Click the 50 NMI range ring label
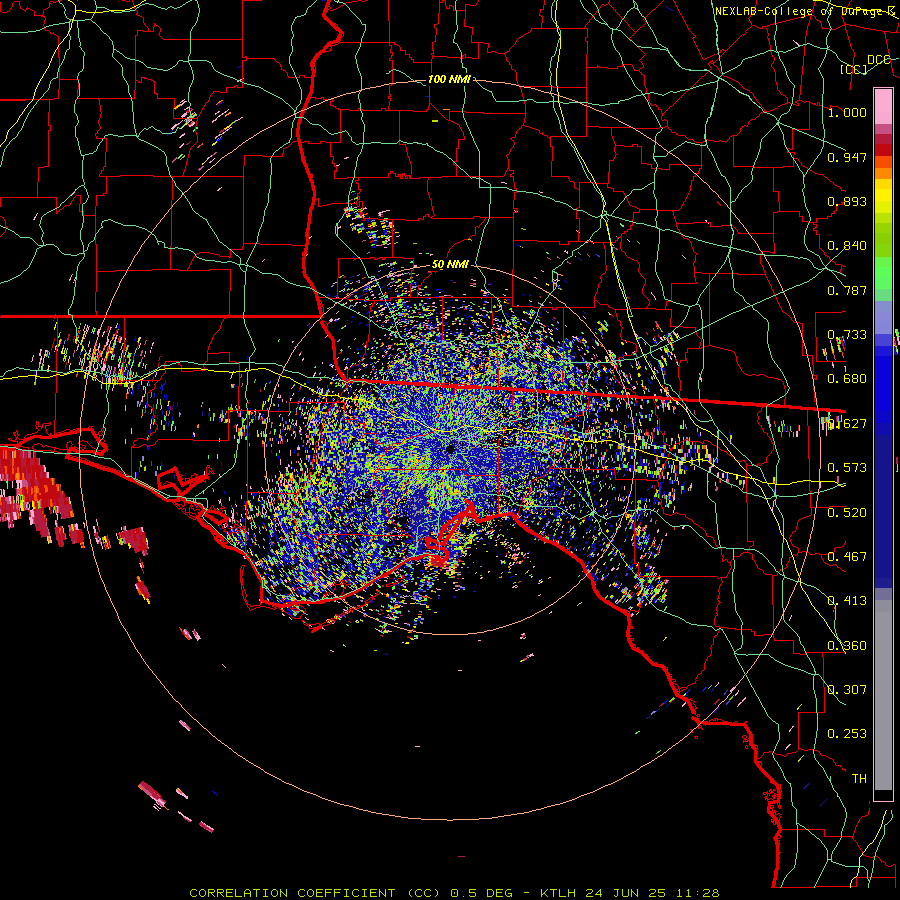 (450, 265)
